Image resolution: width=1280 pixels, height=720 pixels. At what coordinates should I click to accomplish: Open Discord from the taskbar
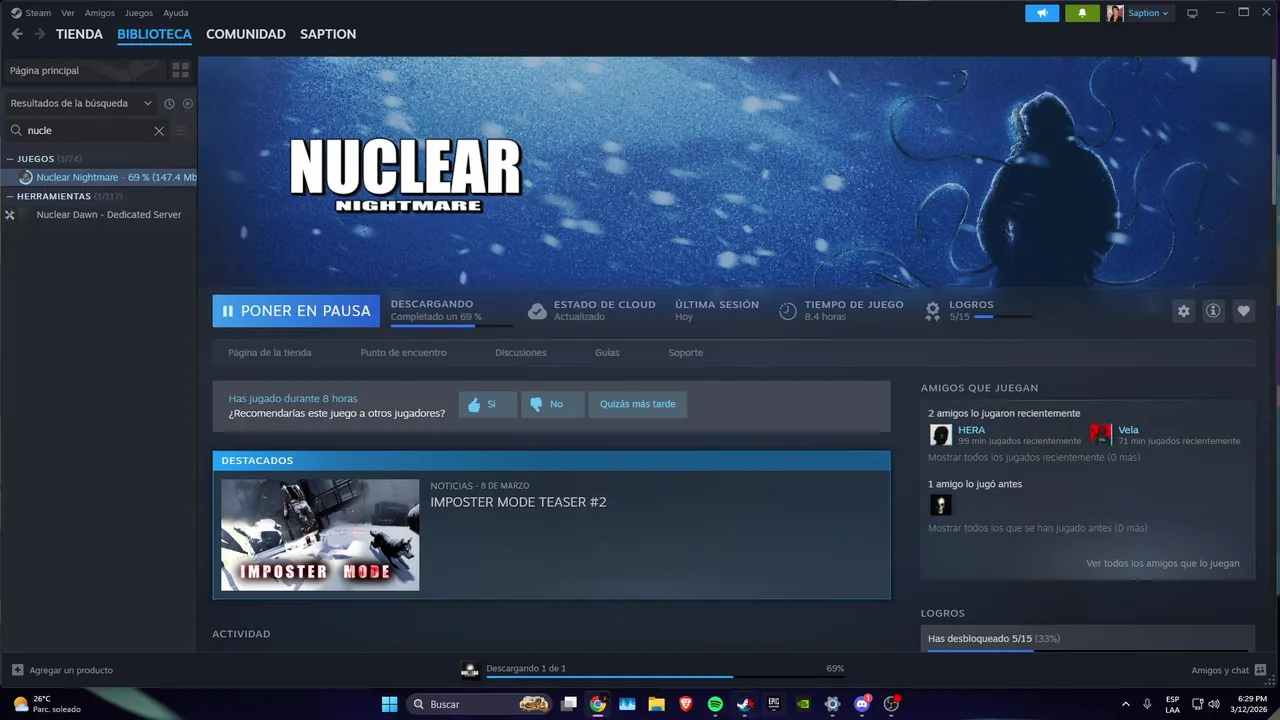pos(862,704)
